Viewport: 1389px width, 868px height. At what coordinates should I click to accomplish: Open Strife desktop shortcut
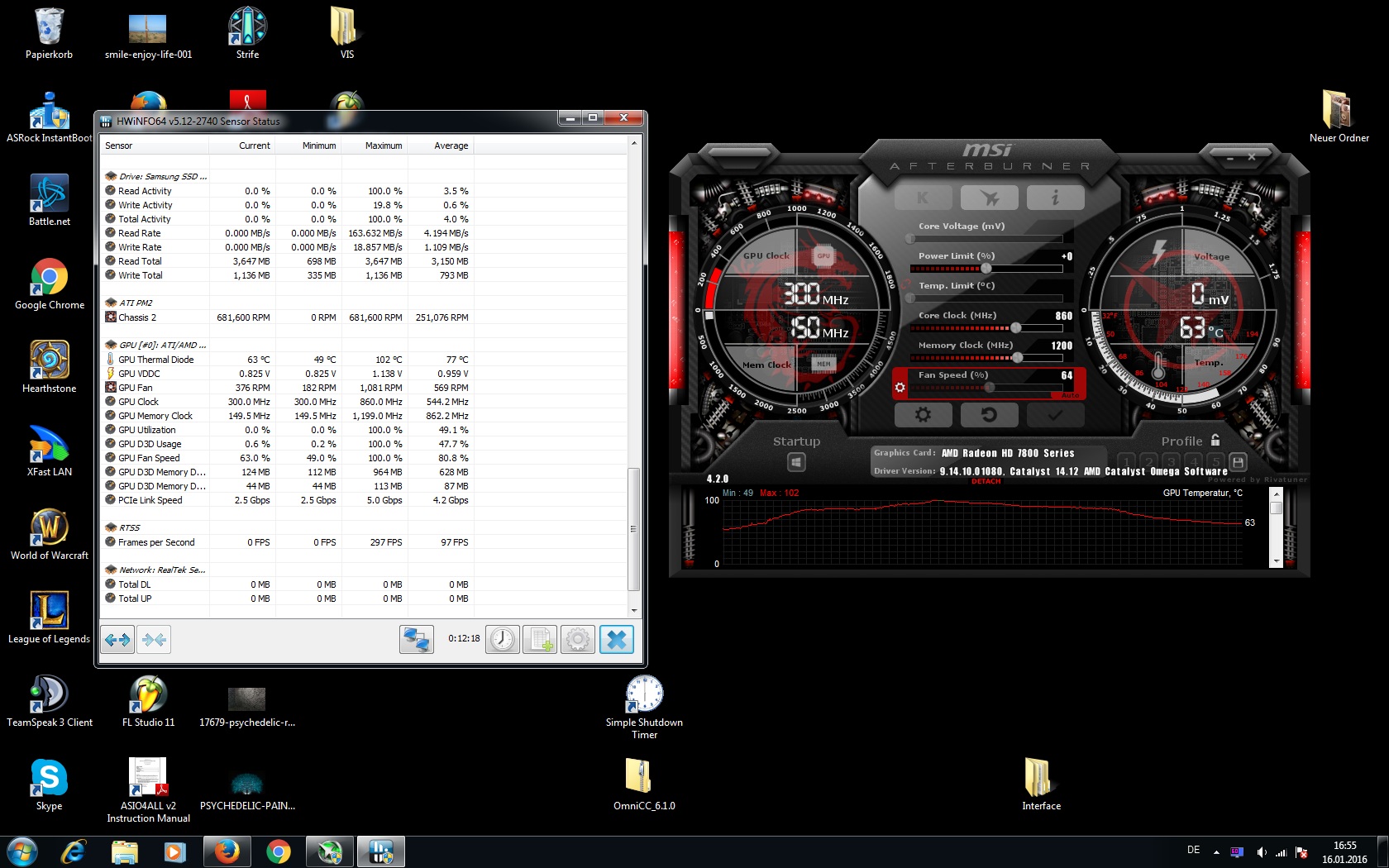pyautogui.click(x=248, y=33)
